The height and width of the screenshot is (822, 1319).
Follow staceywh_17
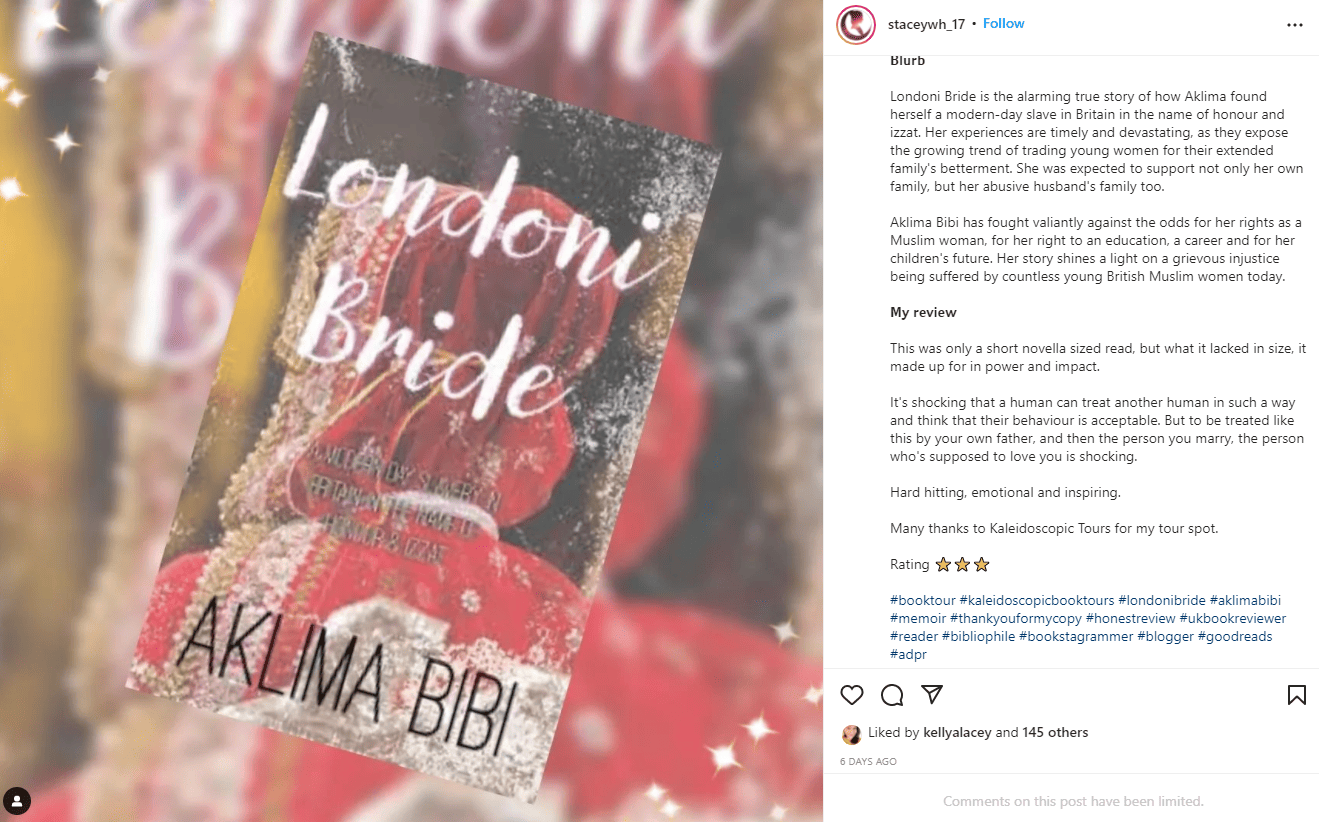click(1003, 23)
